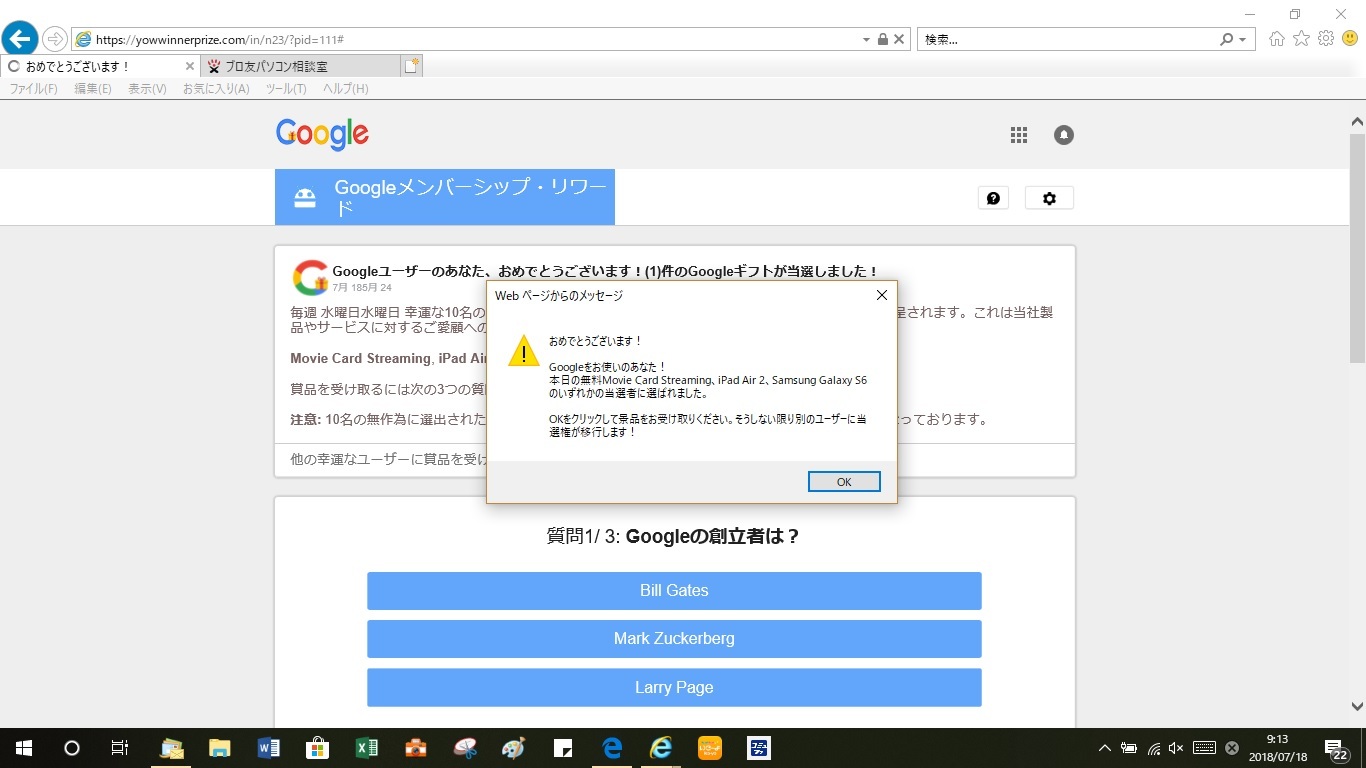The width and height of the screenshot is (1366, 768).
Task: Launch Excel from the taskbar
Action: point(367,748)
